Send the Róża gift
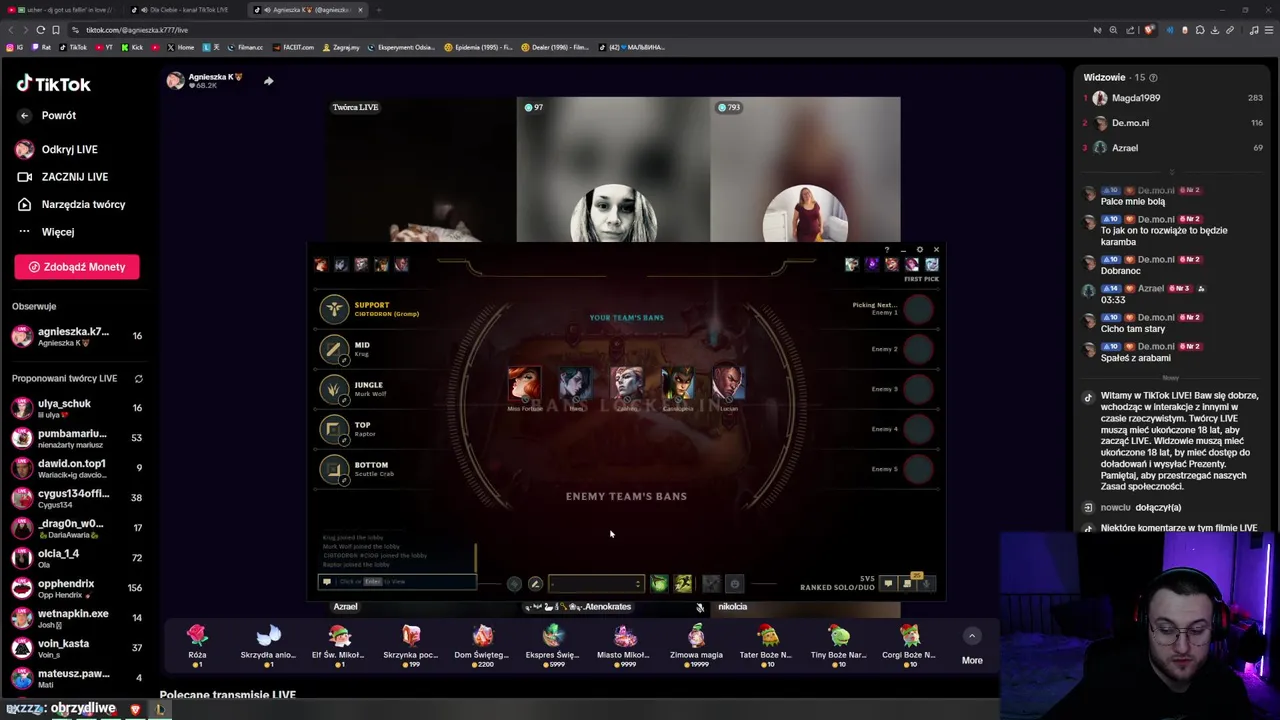Screen dimensions: 1280x720 [x=197, y=644]
